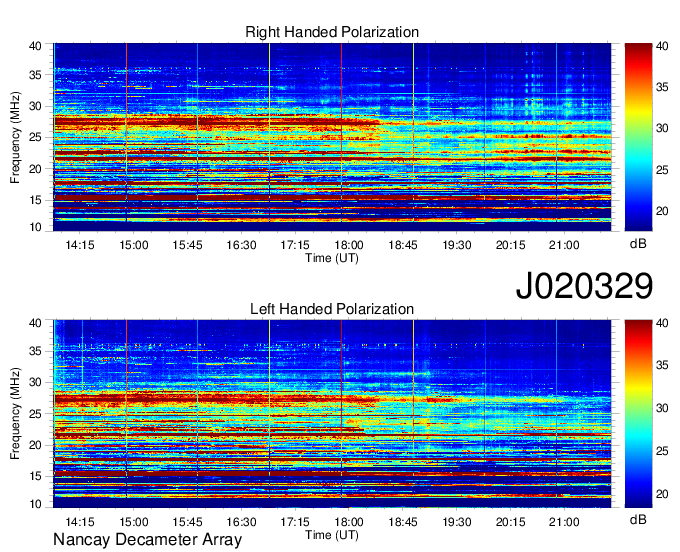The width and height of the screenshot is (680, 552).
Task: Click the 21:00 tick under Left Handed plot
Action: (x=564, y=522)
